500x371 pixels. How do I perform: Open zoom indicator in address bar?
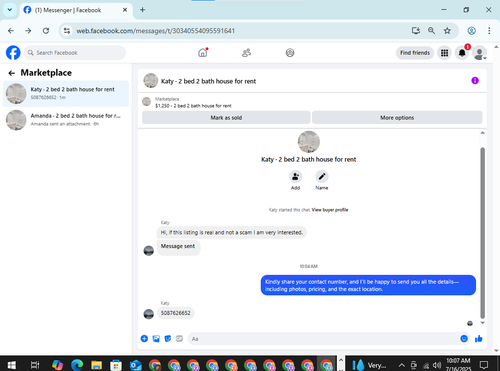[431, 31]
